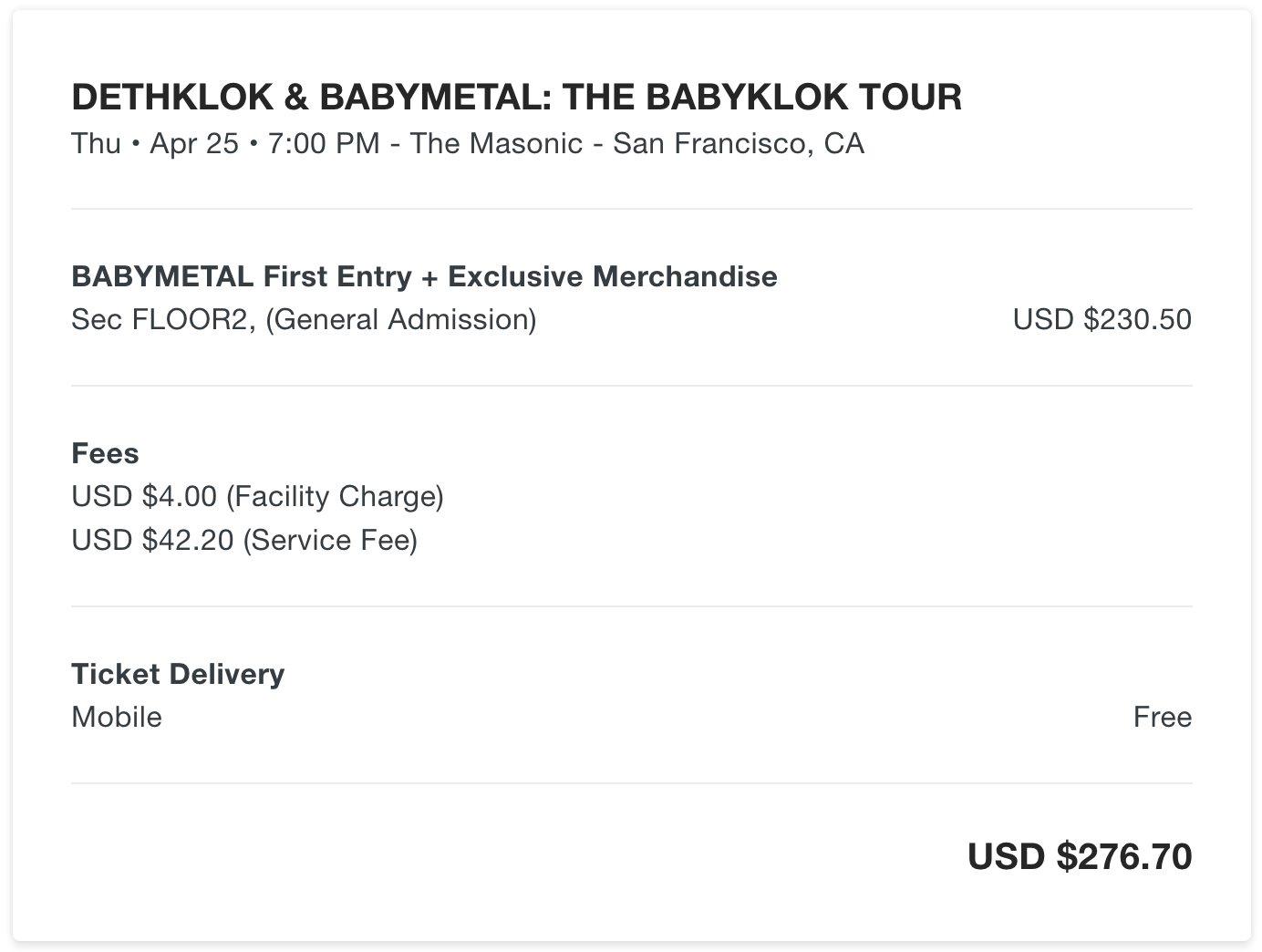1262x952 pixels.
Task: Click Sec FLOOR2 General Admission text
Action: pyautogui.click(x=304, y=319)
